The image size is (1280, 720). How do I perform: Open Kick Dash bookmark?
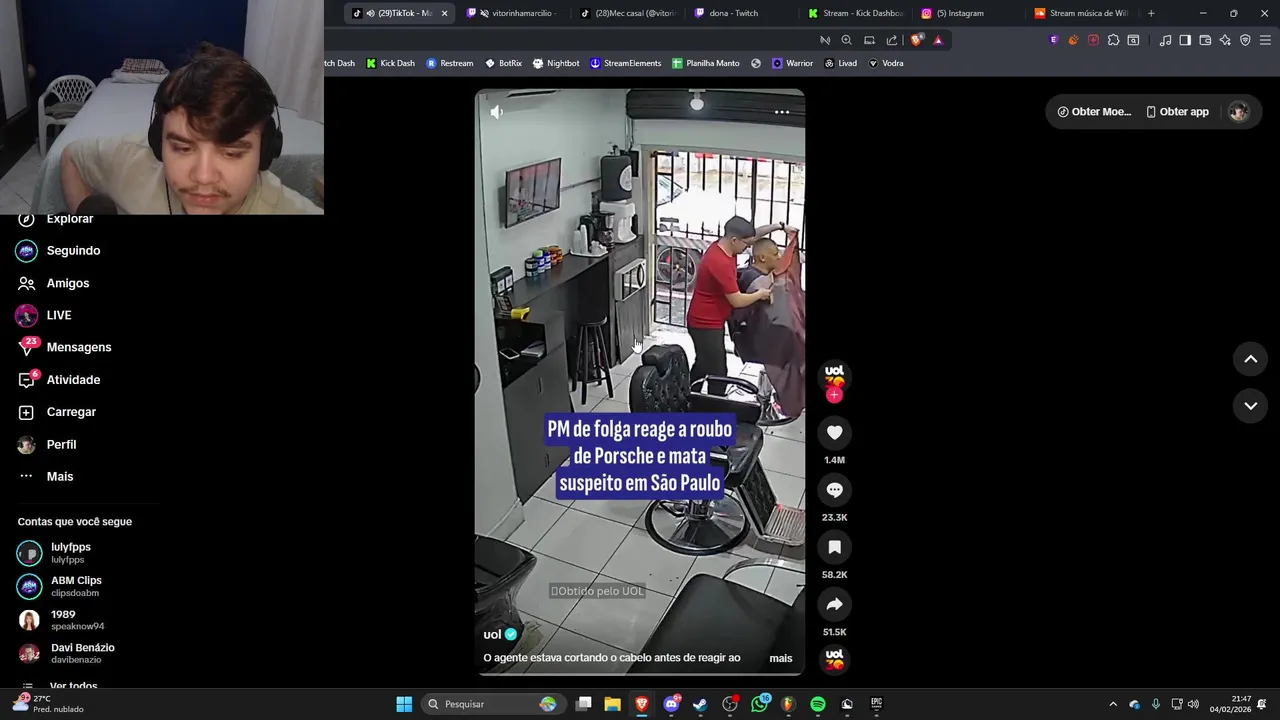[x=391, y=63]
